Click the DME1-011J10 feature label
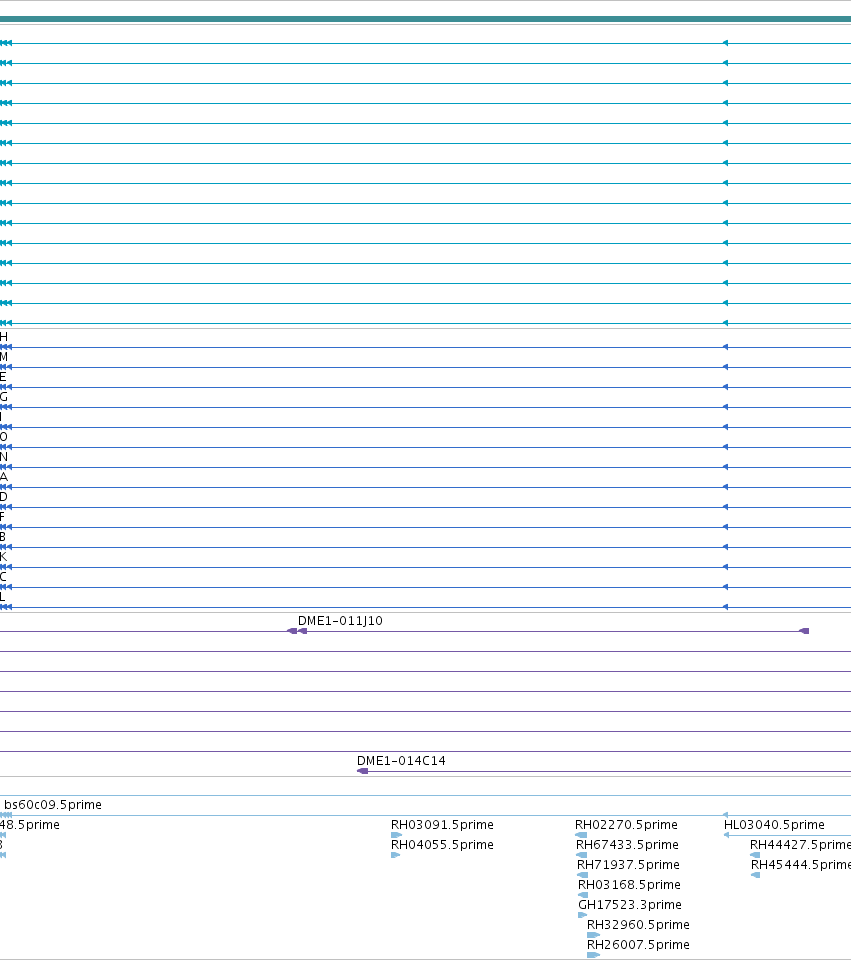 point(340,621)
